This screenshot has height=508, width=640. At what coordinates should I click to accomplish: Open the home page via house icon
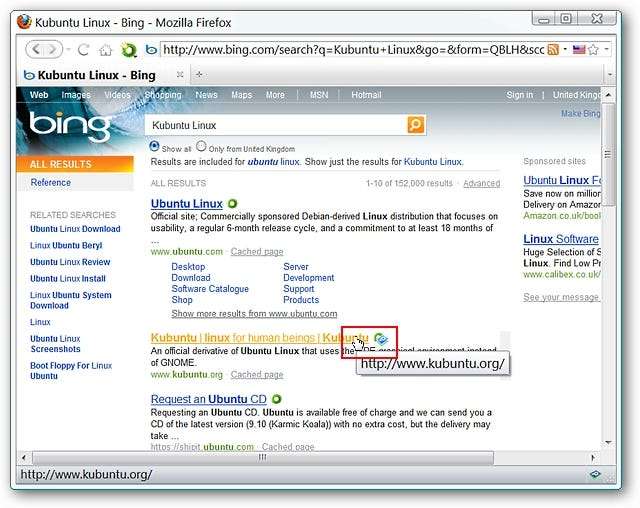point(105,50)
